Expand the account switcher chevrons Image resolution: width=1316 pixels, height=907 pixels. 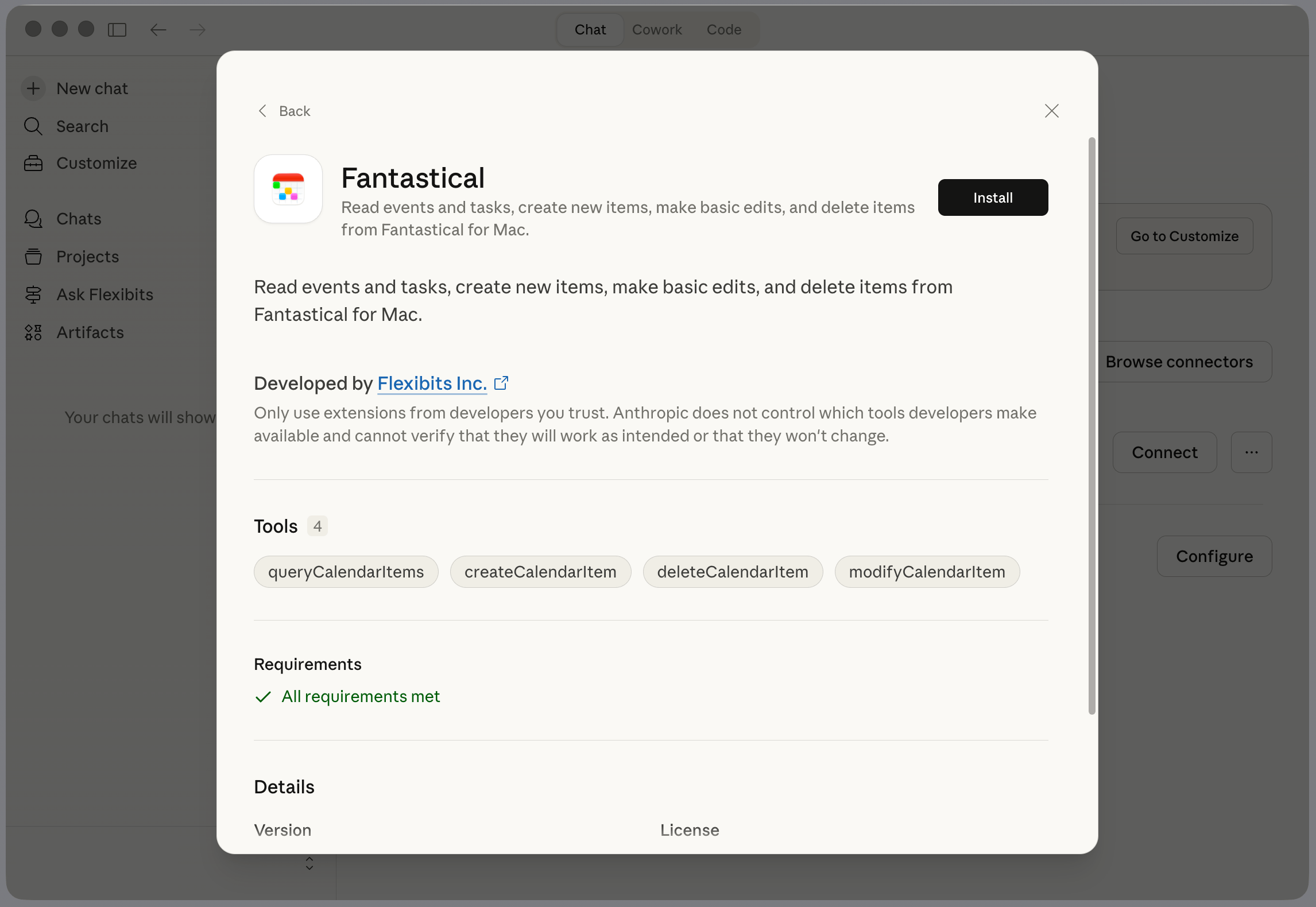click(x=309, y=863)
